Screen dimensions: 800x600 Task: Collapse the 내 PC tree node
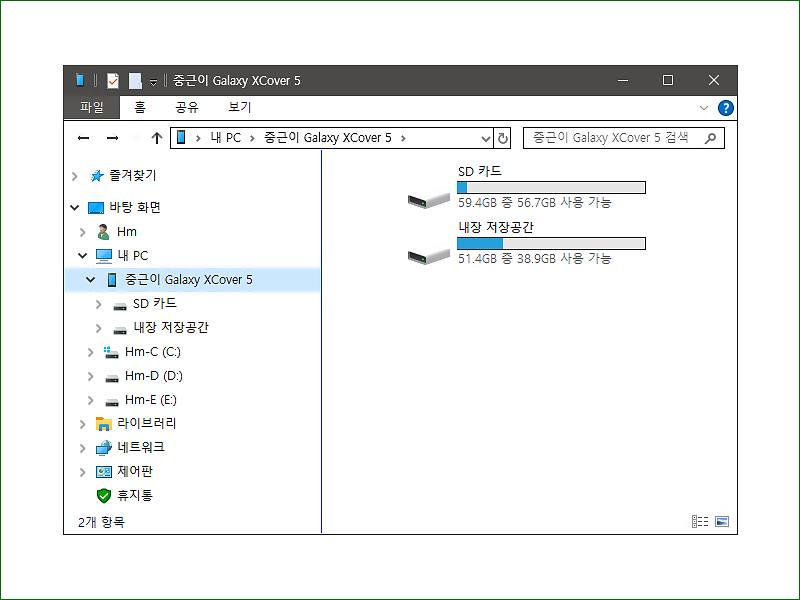pos(82,256)
